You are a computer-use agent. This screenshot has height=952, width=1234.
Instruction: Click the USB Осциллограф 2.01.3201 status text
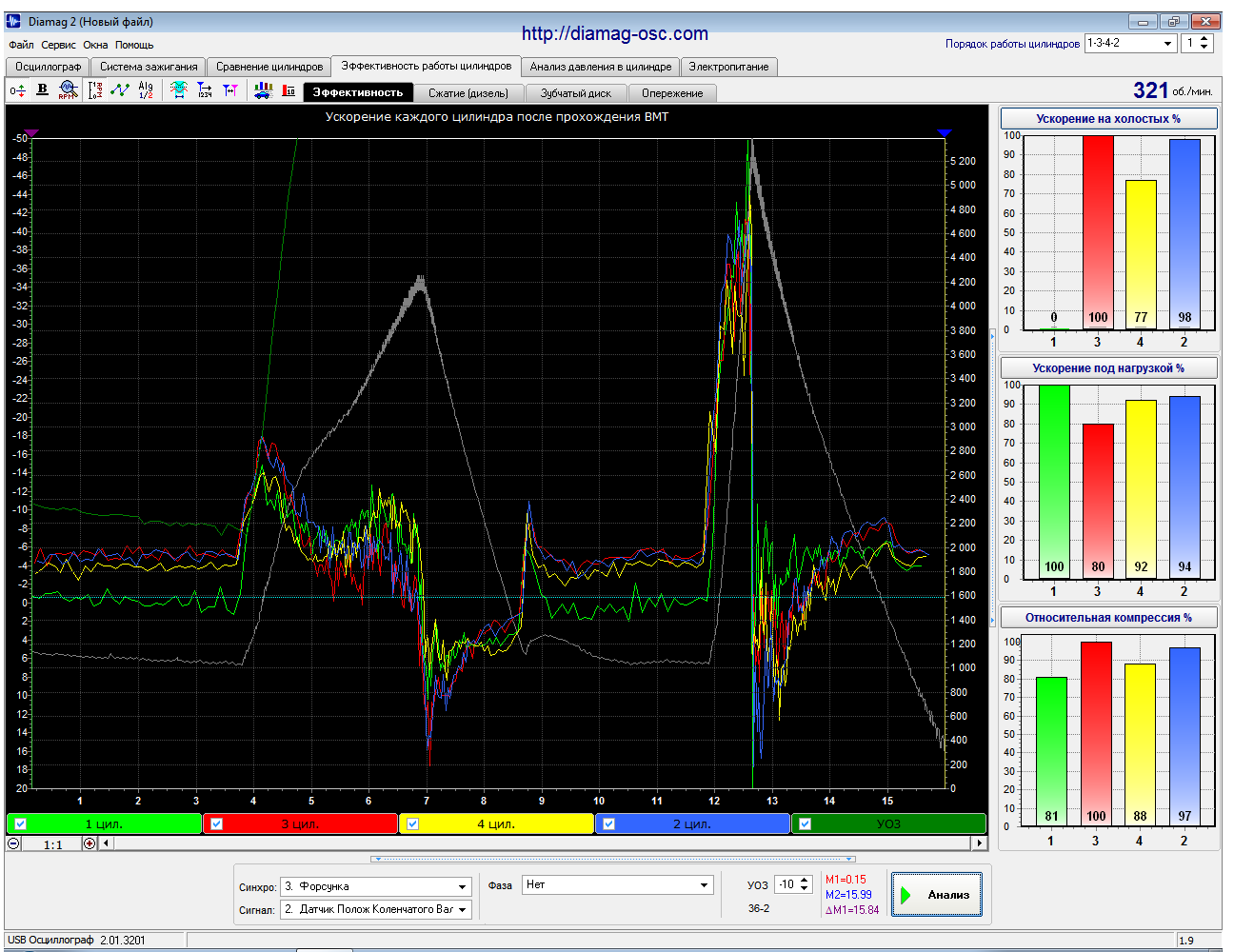point(77,941)
